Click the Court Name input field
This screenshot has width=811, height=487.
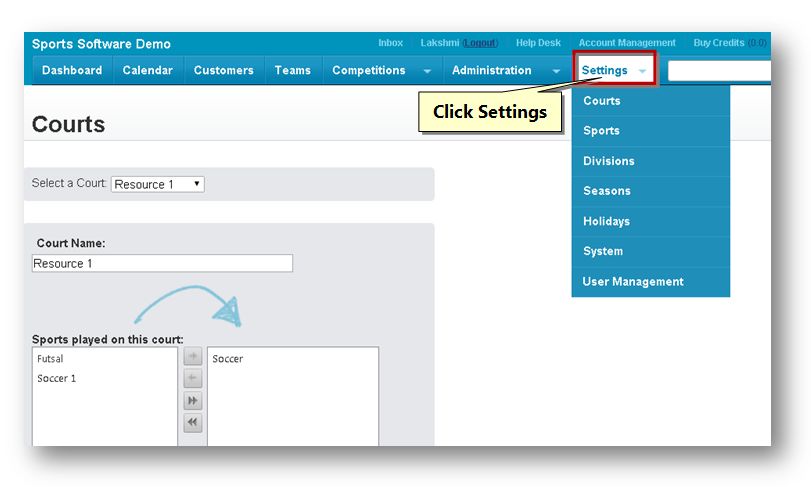click(162, 263)
